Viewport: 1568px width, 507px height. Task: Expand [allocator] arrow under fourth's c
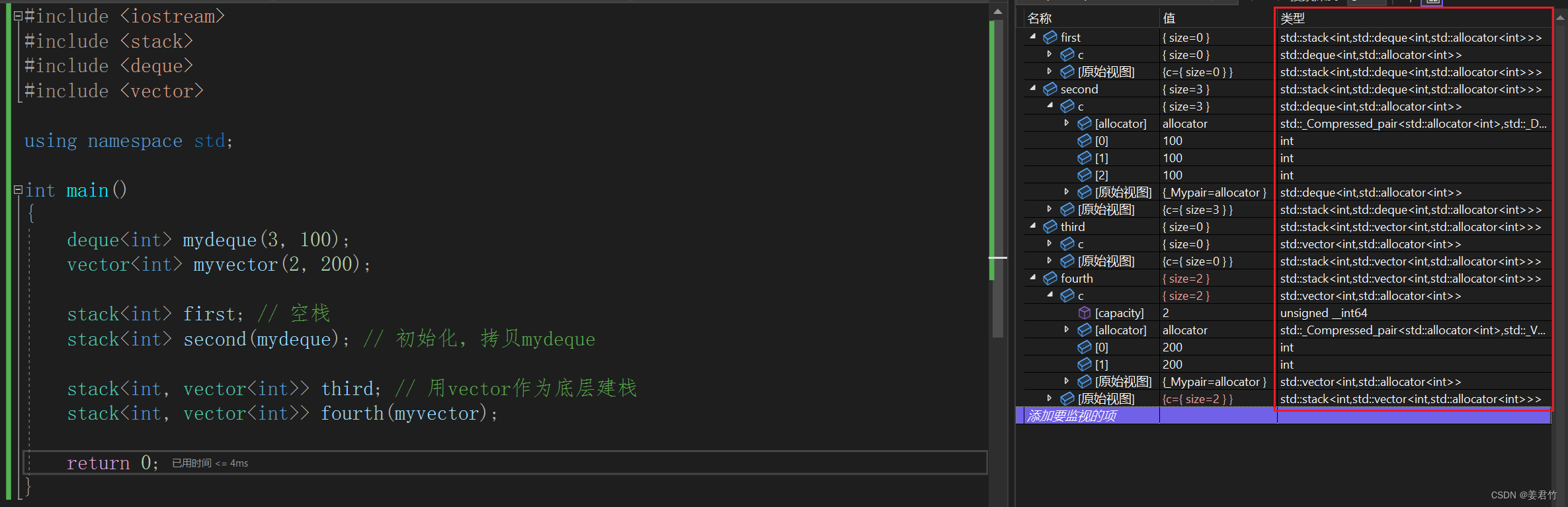[1067, 330]
